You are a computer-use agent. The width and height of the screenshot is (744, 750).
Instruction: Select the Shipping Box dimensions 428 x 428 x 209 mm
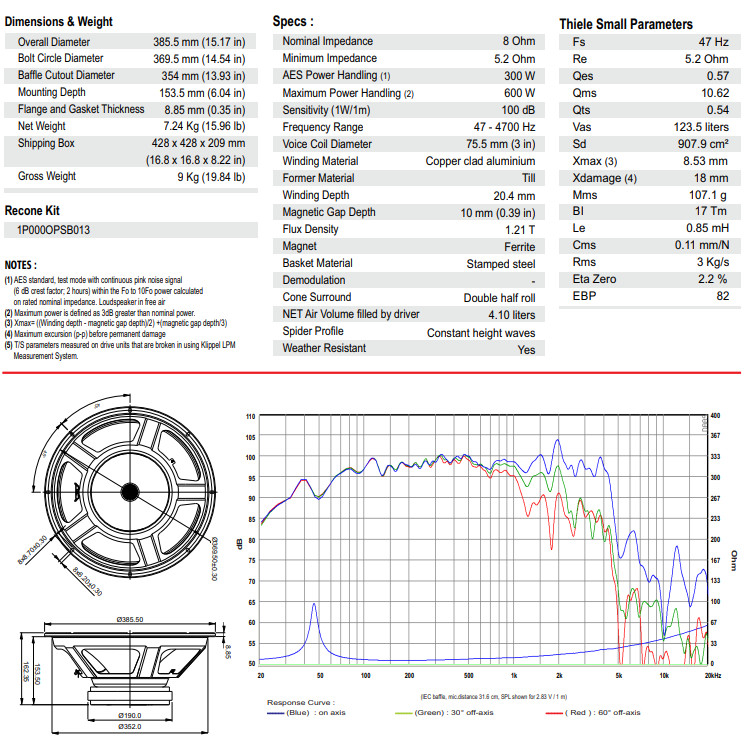(198, 143)
